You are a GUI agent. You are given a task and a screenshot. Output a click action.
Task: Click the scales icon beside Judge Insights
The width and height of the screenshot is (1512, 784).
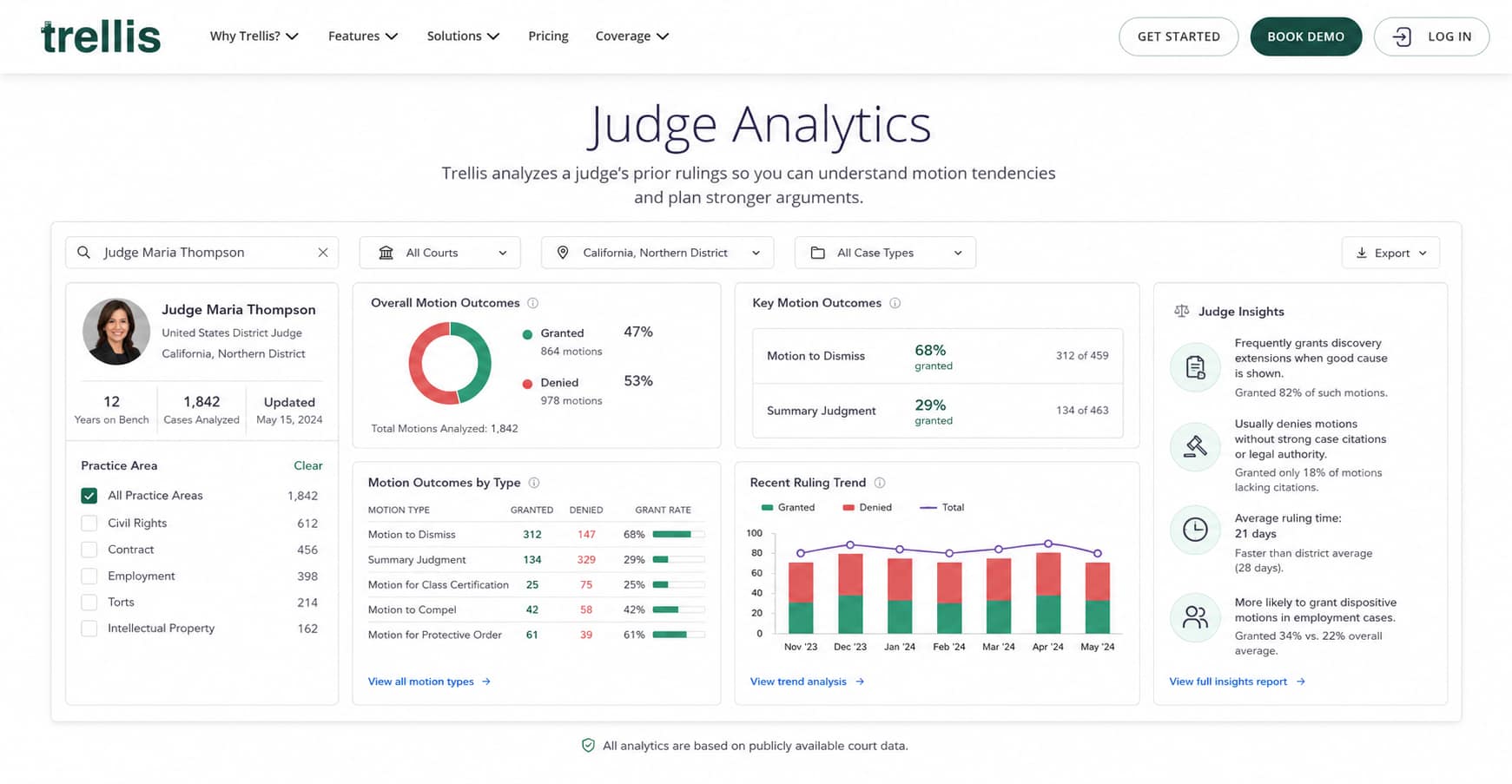pos(1182,311)
